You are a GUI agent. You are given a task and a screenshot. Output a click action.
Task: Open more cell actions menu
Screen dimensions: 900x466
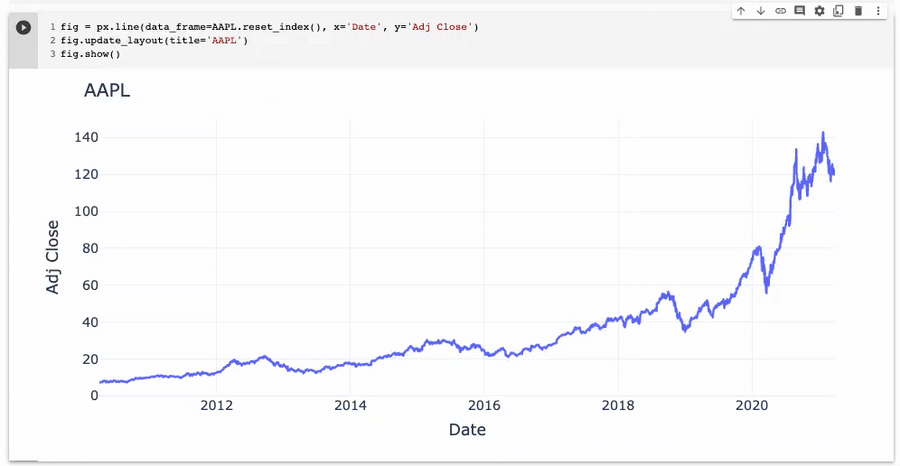[878, 11]
